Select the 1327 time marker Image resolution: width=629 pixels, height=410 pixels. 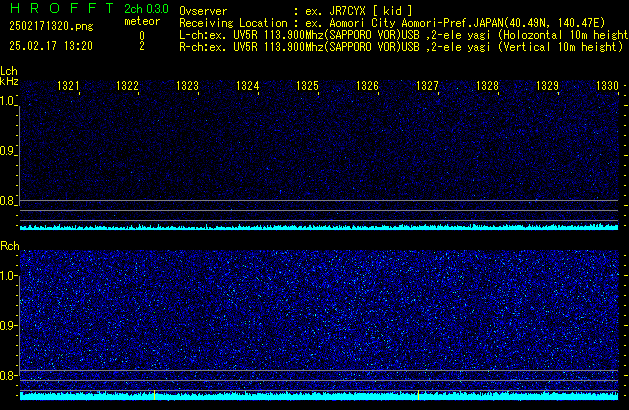click(x=427, y=86)
